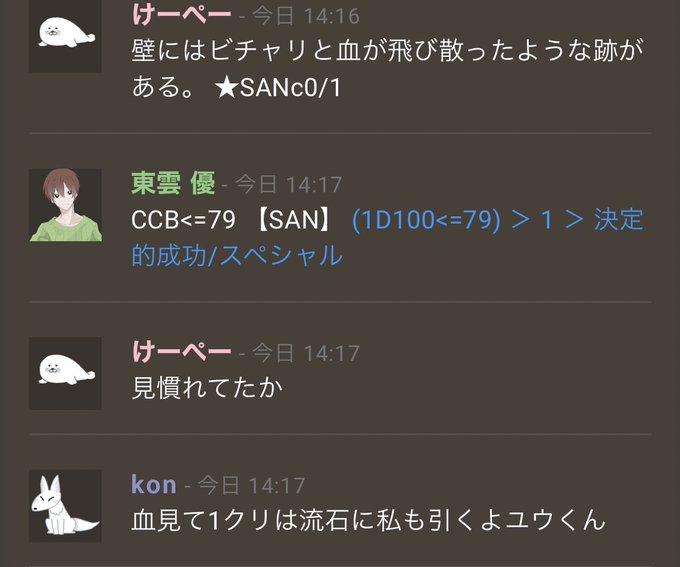Open the seal avatar beside the 14:16 message
The image size is (680, 567).
point(65,36)
